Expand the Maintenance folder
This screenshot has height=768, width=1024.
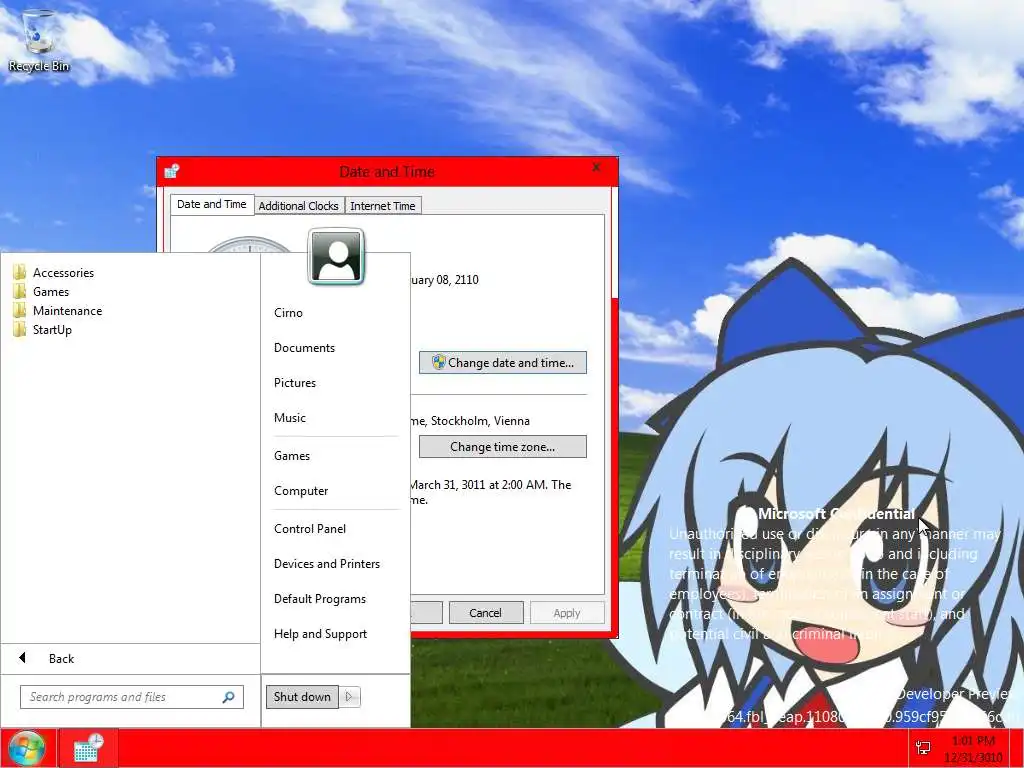(x=57, y=310)
